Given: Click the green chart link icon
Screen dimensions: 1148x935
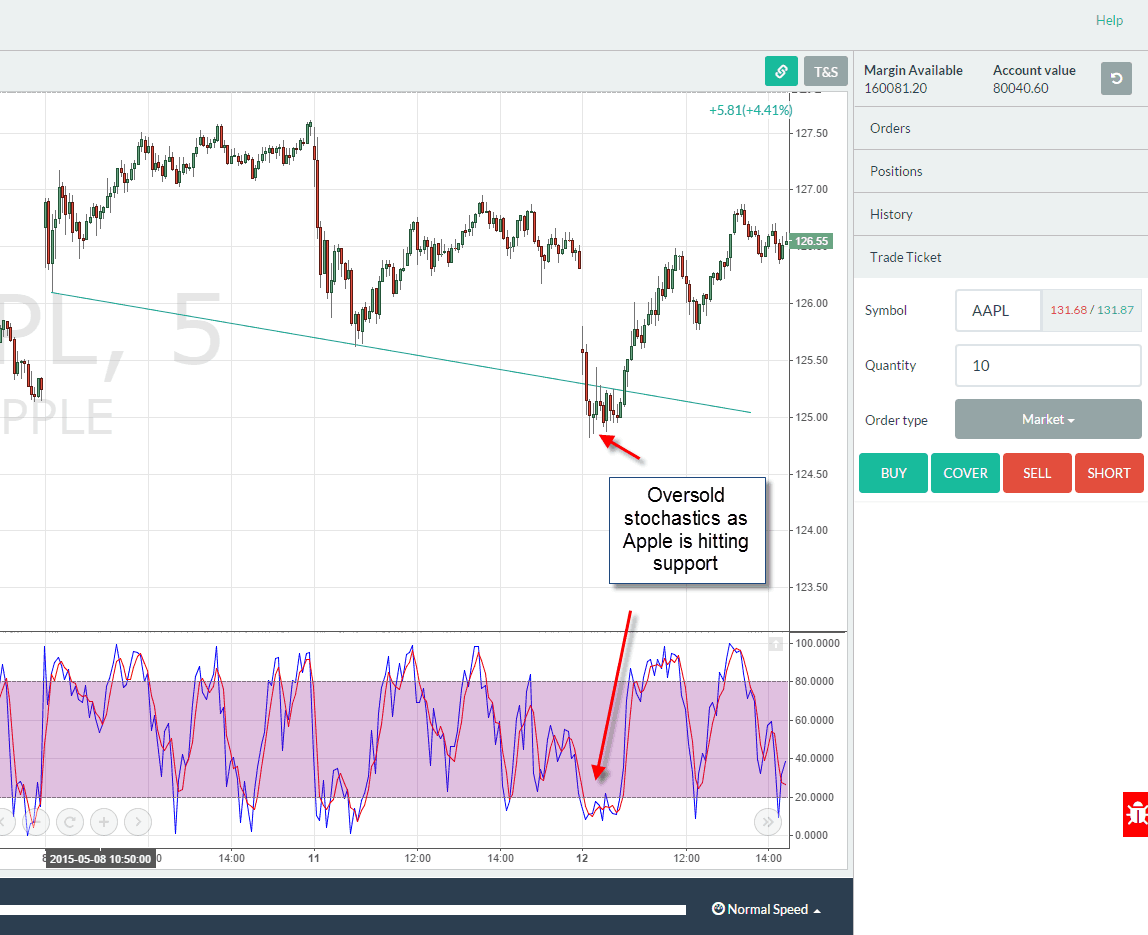Looking at the screenshot, I should pyautogui.click(x=781, y=71).
